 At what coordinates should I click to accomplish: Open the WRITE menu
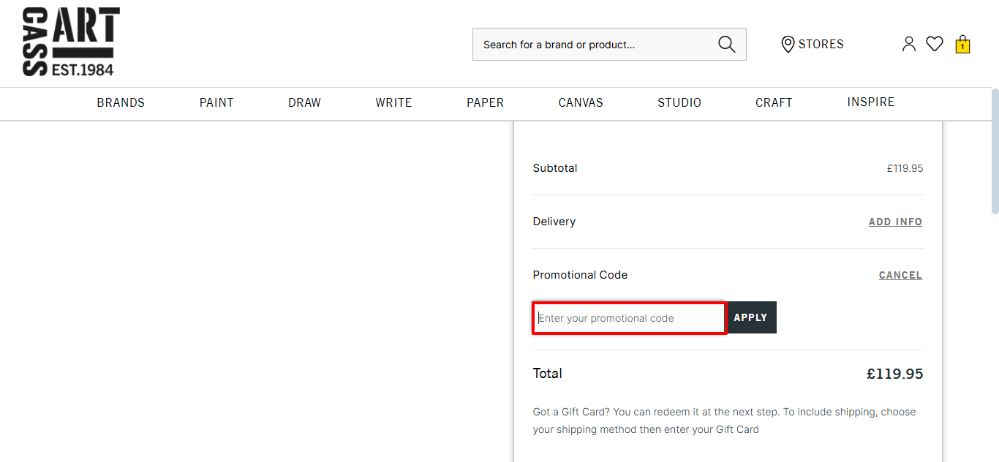(x=394, y=103)
